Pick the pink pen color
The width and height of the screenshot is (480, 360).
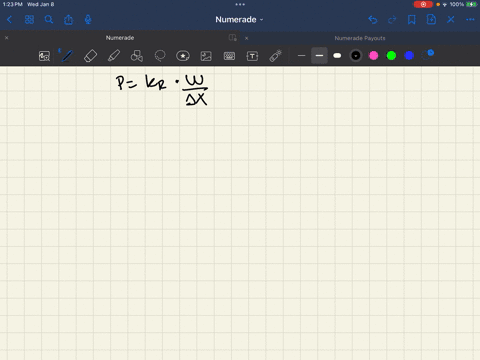click(374, 56)
